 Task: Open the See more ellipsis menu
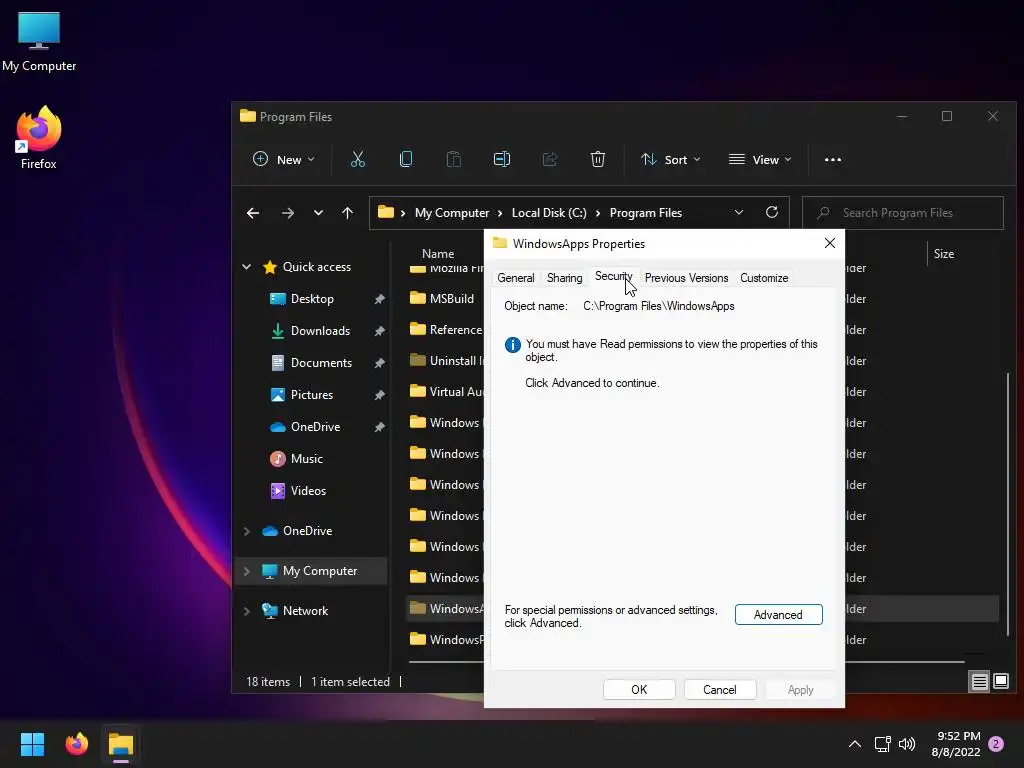(833, 159)
